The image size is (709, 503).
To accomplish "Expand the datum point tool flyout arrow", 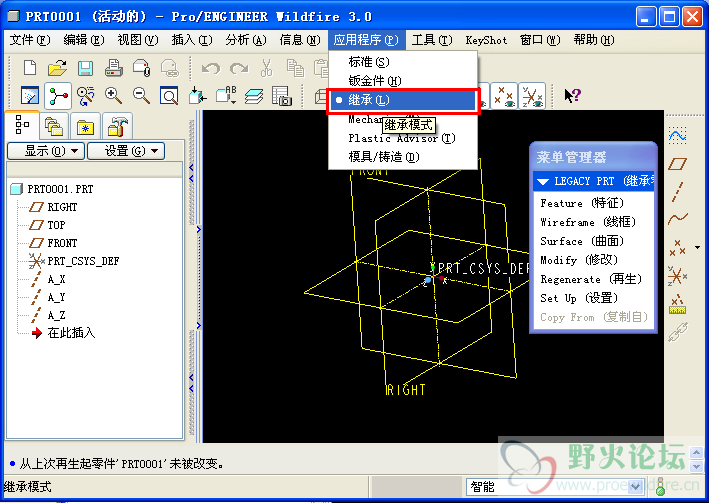I will [697, 248].
